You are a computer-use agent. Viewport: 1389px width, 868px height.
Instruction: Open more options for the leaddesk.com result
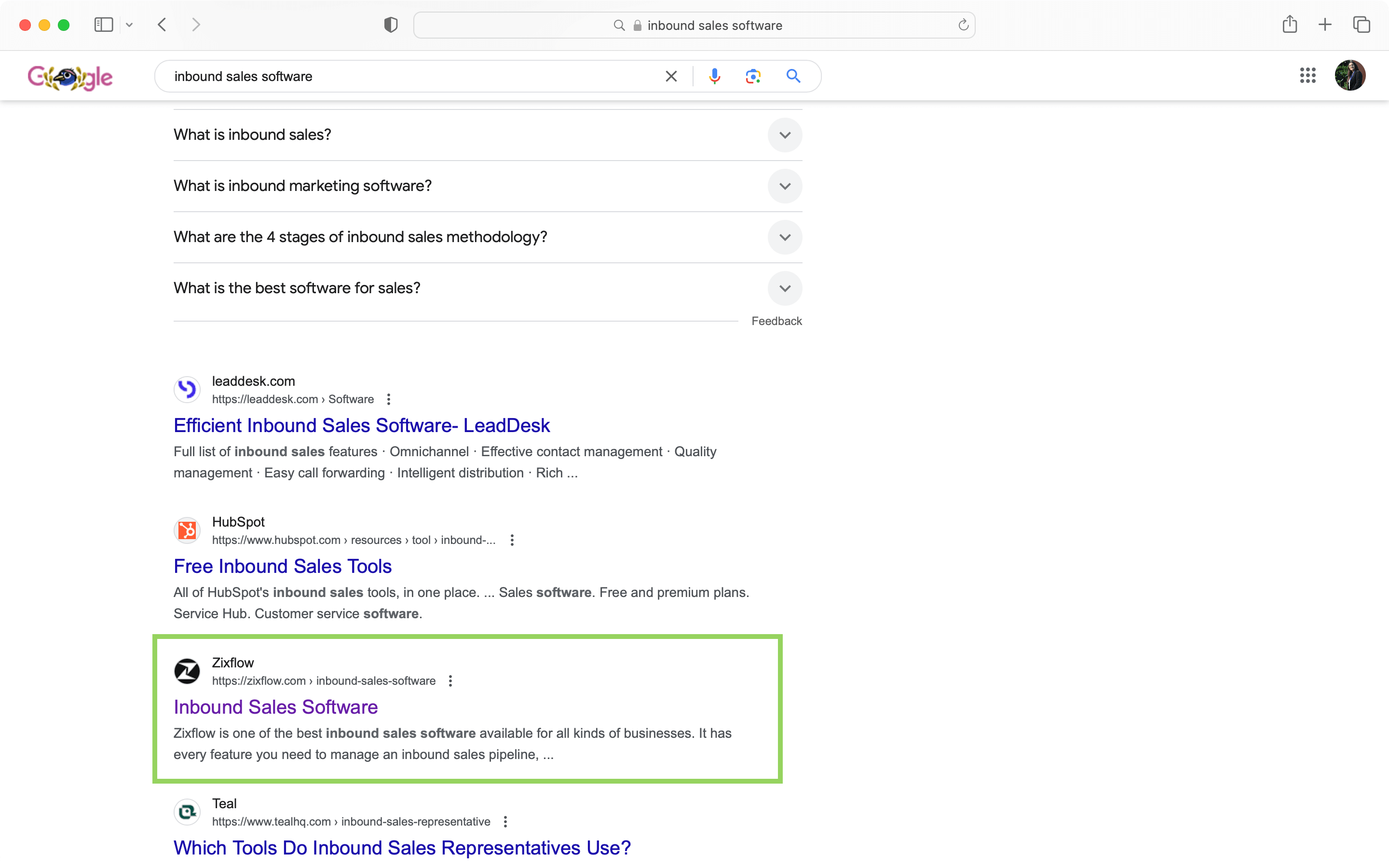(x=389, y=399)
